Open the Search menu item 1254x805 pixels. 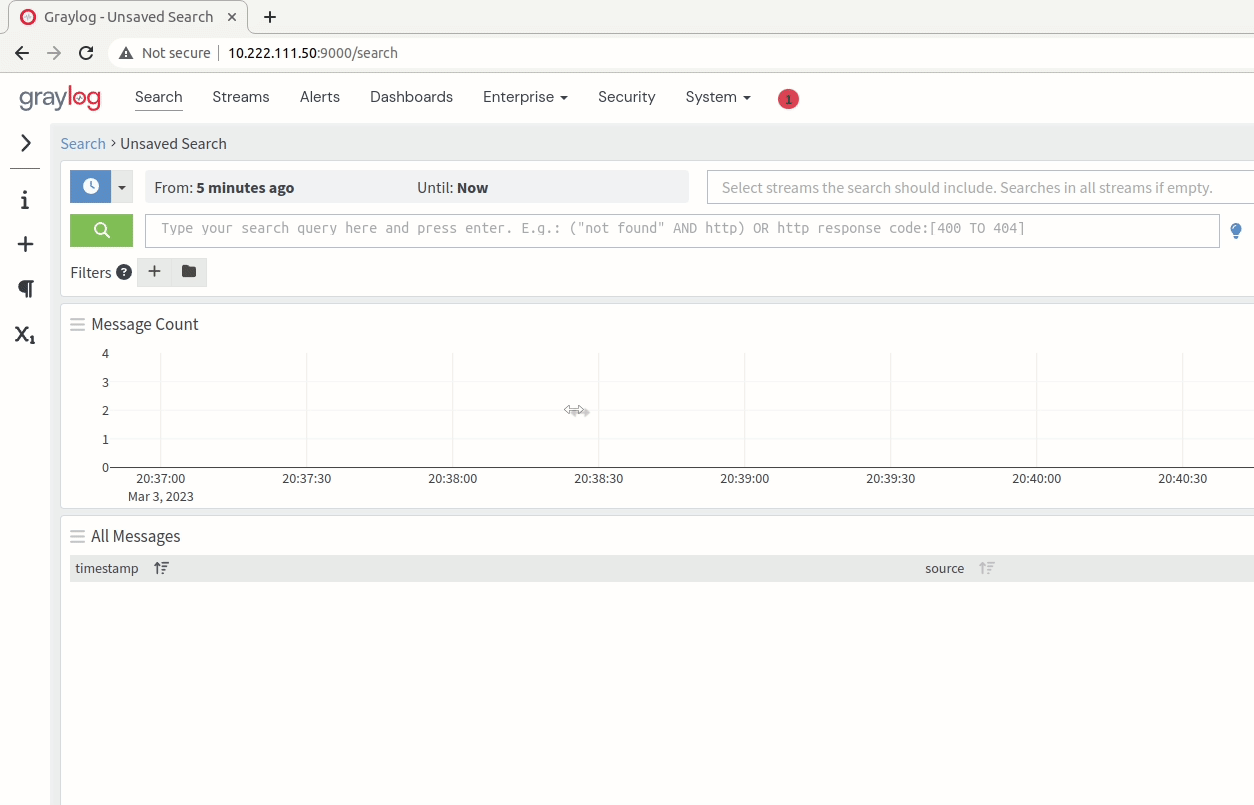tap(158, 97)
